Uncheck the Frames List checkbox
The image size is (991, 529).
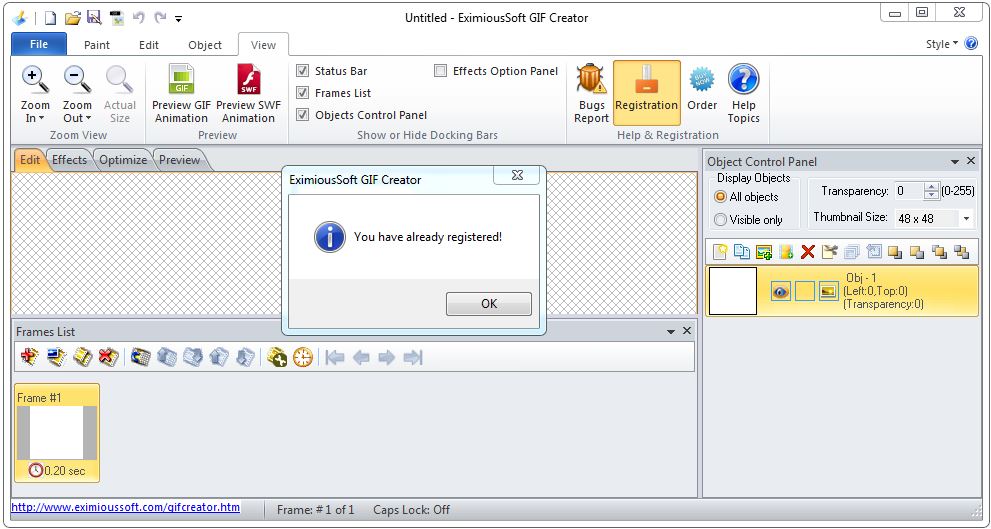[x=303, y=93]
